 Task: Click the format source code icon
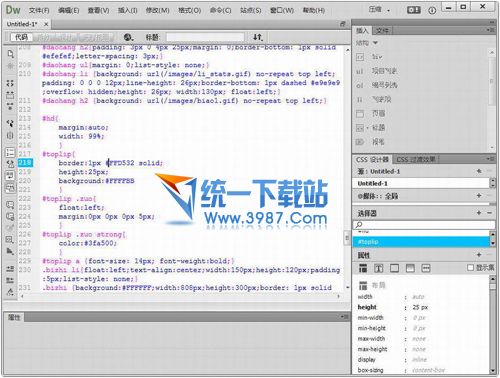[x=10, y=292]
